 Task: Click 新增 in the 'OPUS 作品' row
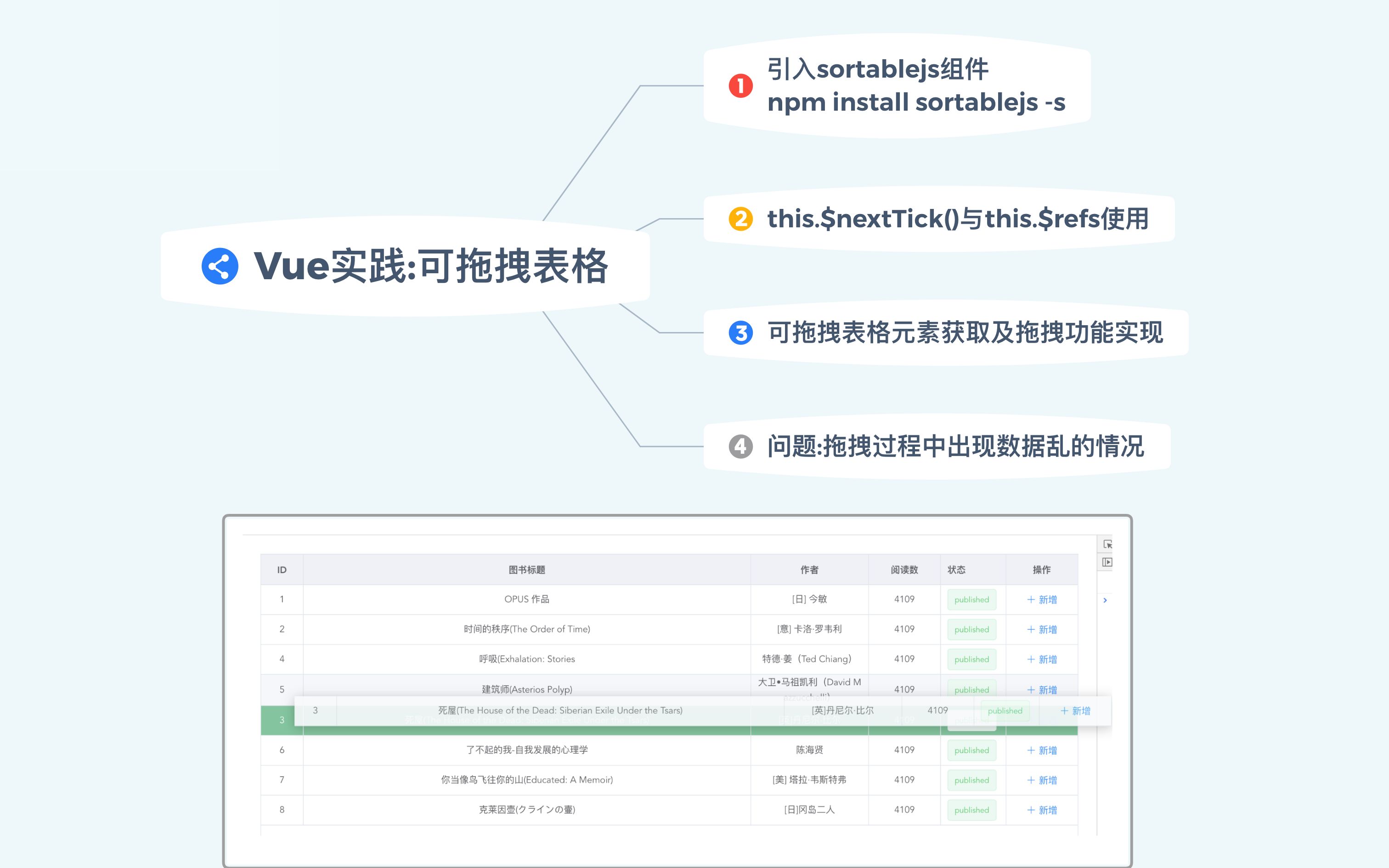(x=1042, y=599)
